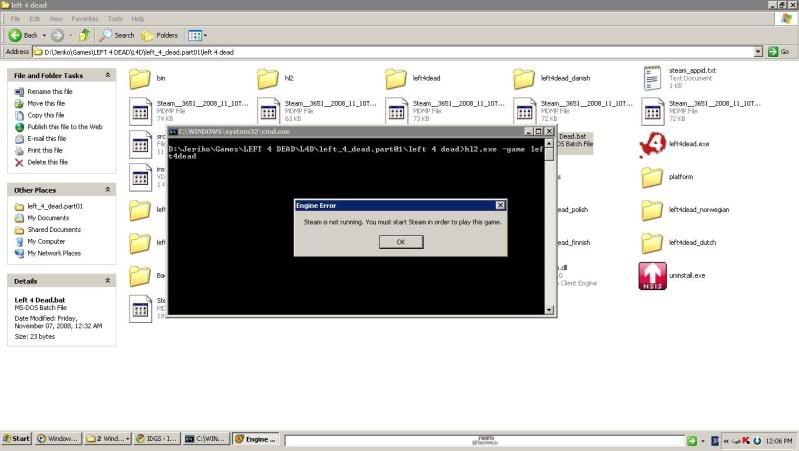
Task: Click the red K tray icon
Action: (745, 440)
